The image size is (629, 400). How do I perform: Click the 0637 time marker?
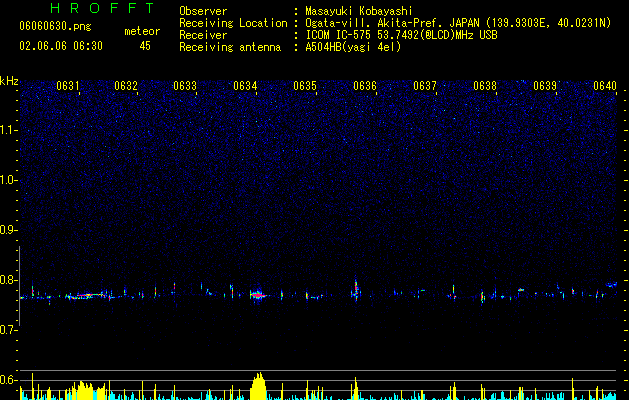(425, 86)
